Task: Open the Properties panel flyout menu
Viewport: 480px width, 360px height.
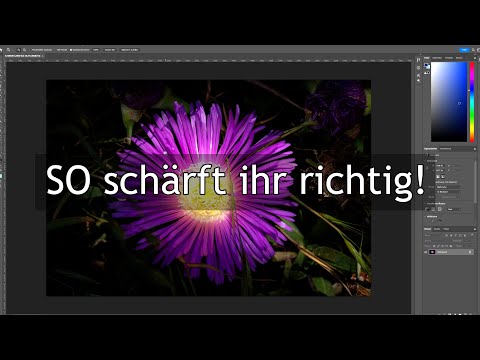Action: click(x=475, y=149)
